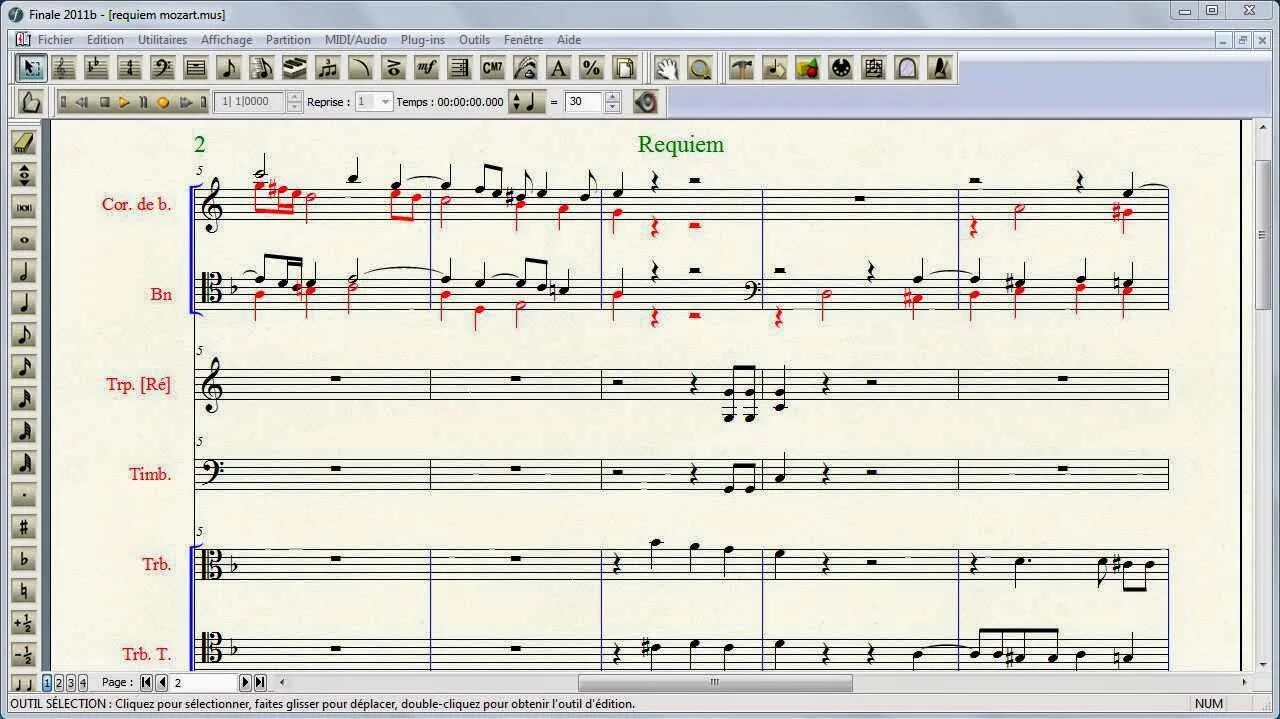
Task: Click the Play button in playback controls
Action: click(124, 102)
